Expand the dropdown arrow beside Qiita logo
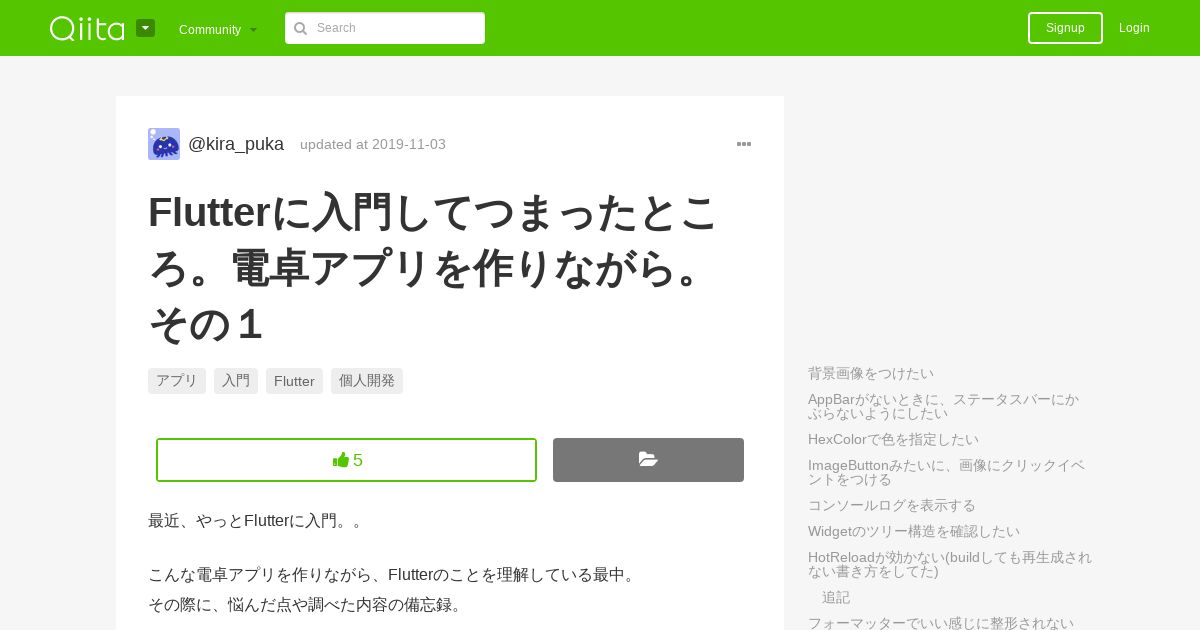 click(x=145, y=28)
